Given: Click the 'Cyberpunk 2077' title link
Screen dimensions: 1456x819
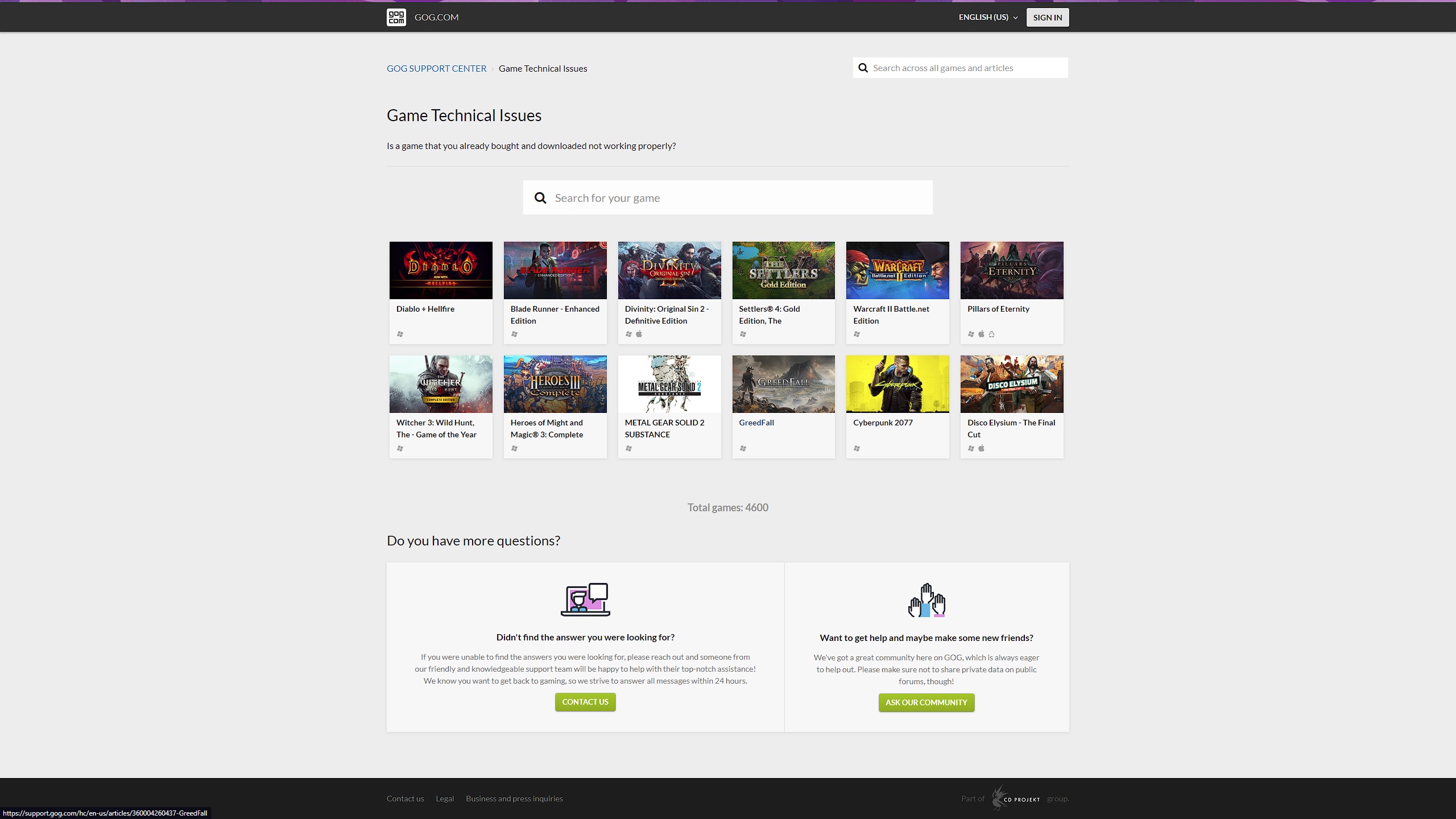Looking at the screenshot, I should (883, 423).
